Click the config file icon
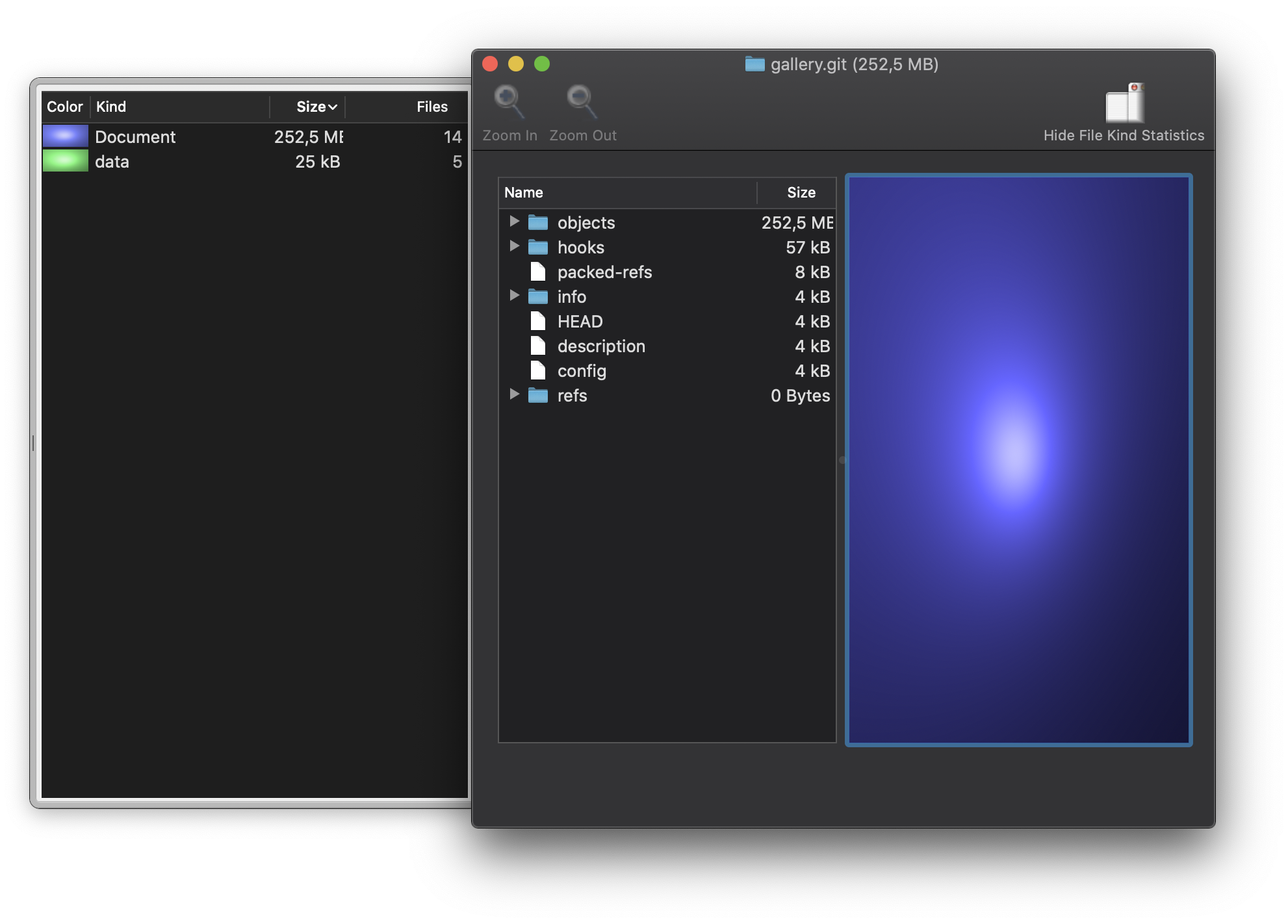 (537, 370)
